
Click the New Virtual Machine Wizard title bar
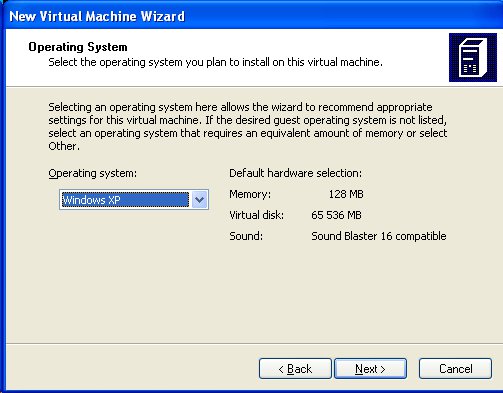251,16
